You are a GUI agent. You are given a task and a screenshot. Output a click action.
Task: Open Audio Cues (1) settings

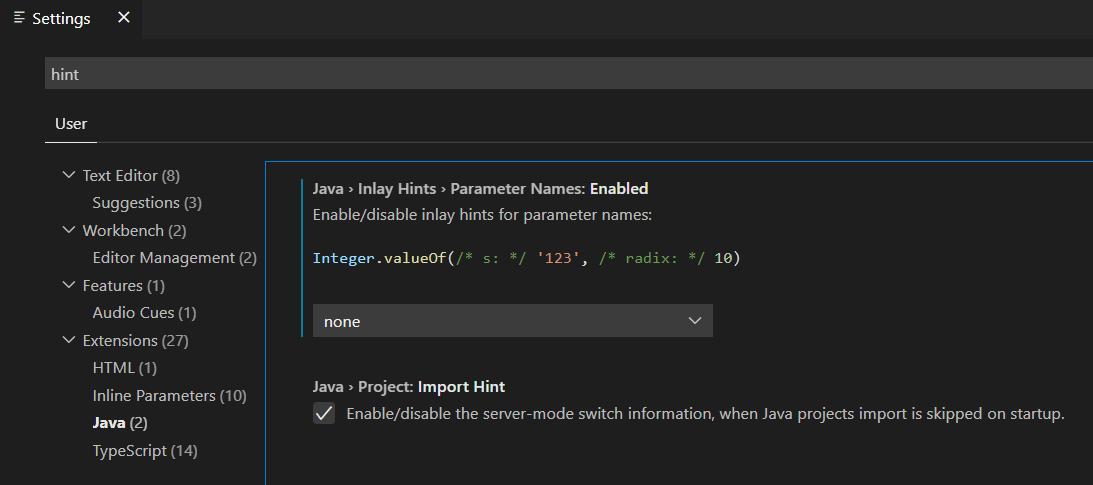(x=144, y=313)
